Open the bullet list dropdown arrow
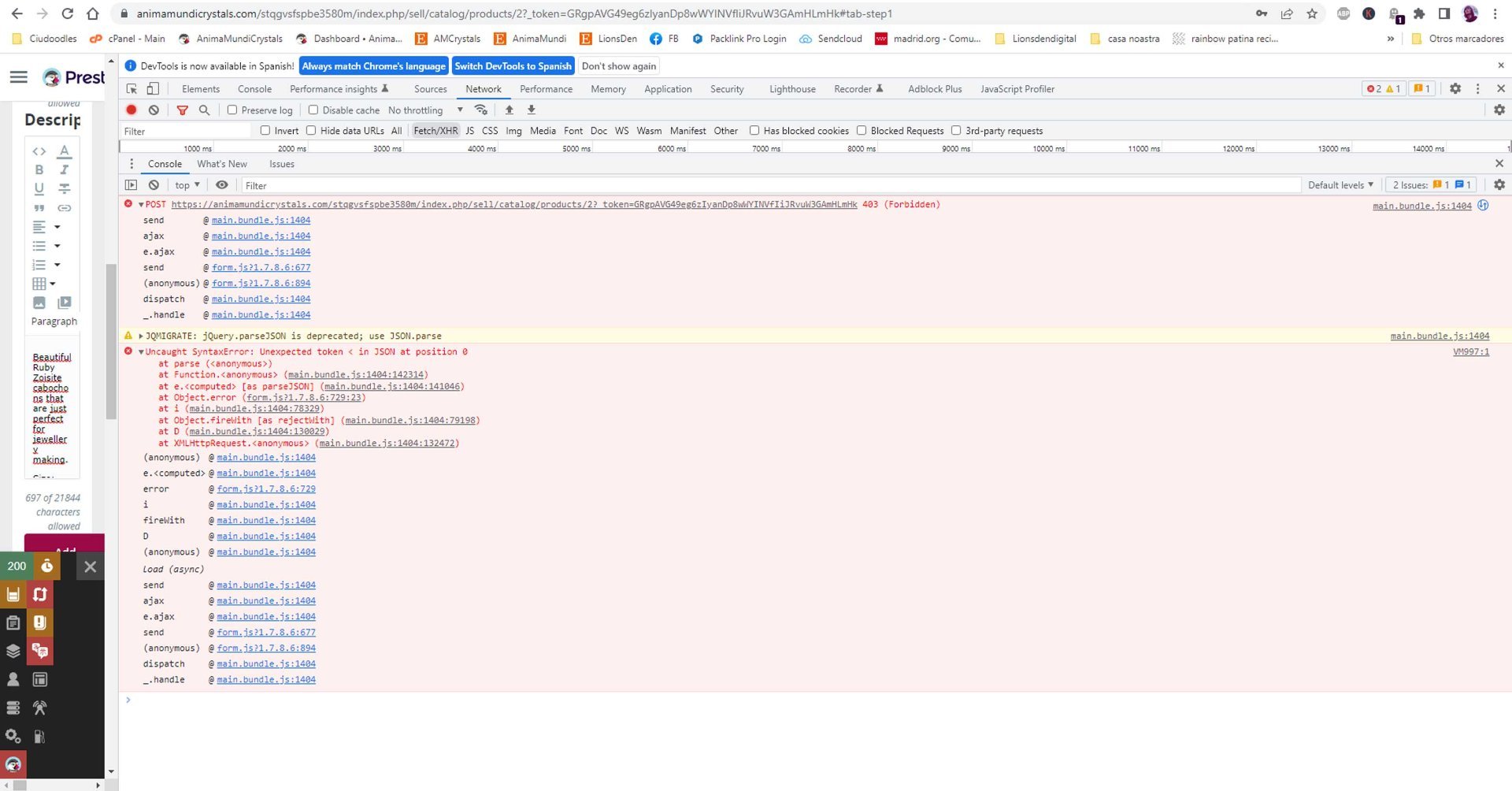 pyautogui.click(x=57, y=246)
